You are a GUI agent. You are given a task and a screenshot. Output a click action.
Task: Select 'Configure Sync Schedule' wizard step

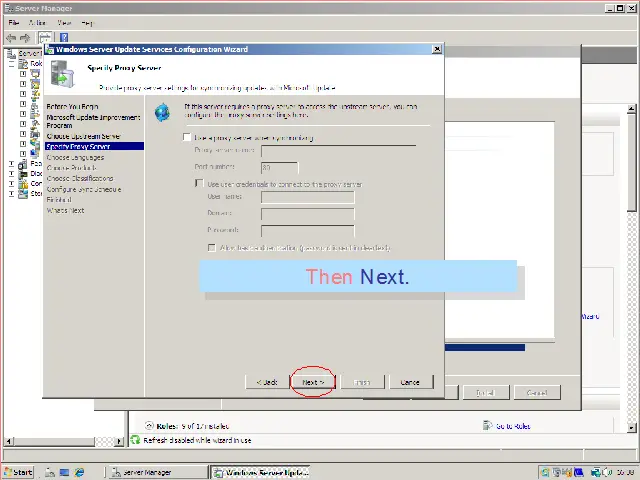[84, 189]
